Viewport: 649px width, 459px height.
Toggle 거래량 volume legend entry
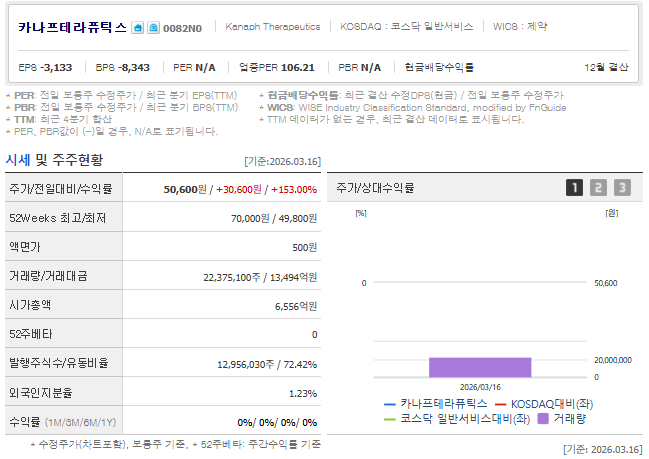point(562,419)
